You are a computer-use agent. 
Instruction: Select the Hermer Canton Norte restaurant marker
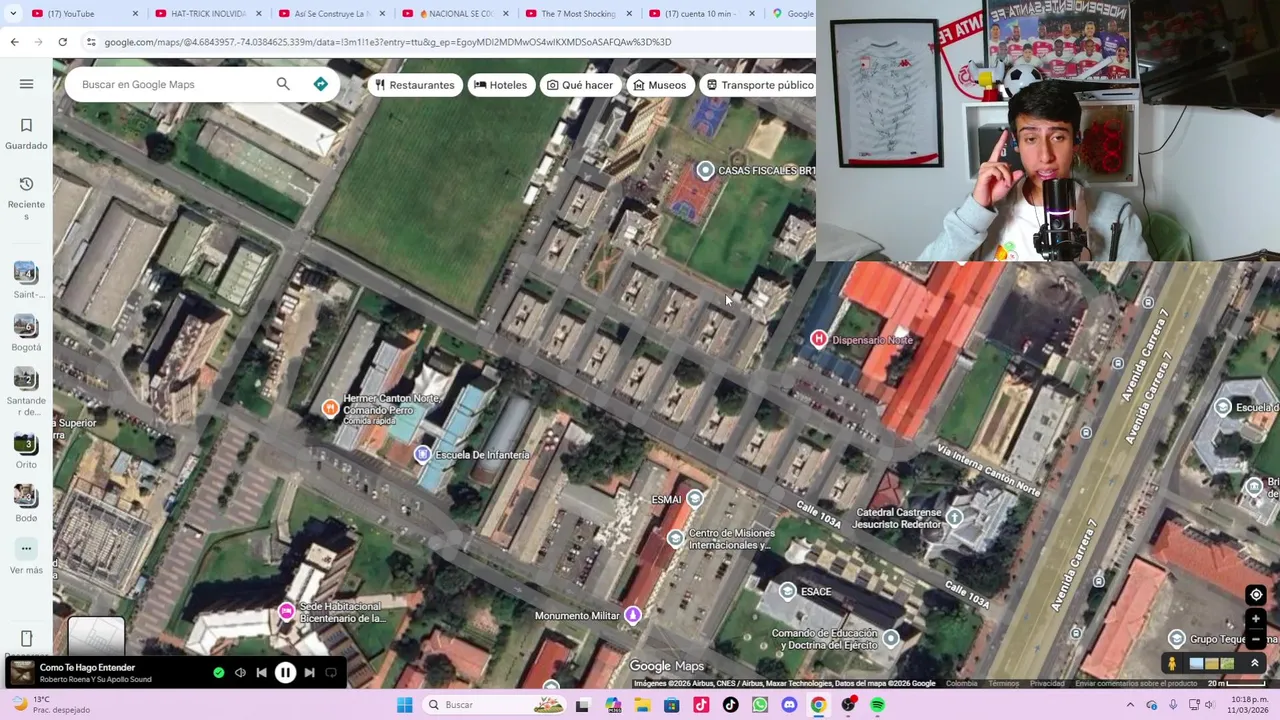pos(330,408)
